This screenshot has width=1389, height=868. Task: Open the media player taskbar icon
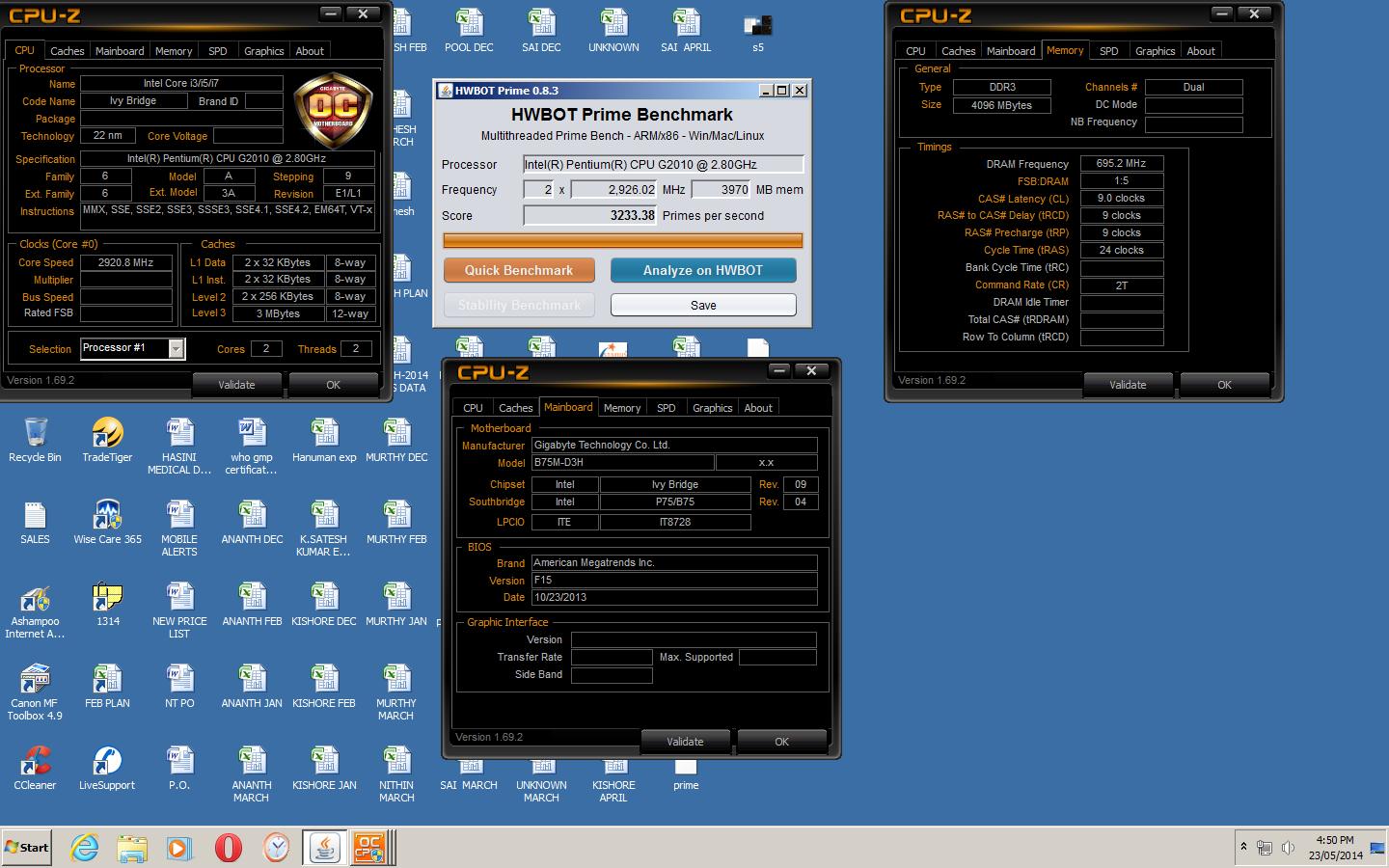point(179,848)
